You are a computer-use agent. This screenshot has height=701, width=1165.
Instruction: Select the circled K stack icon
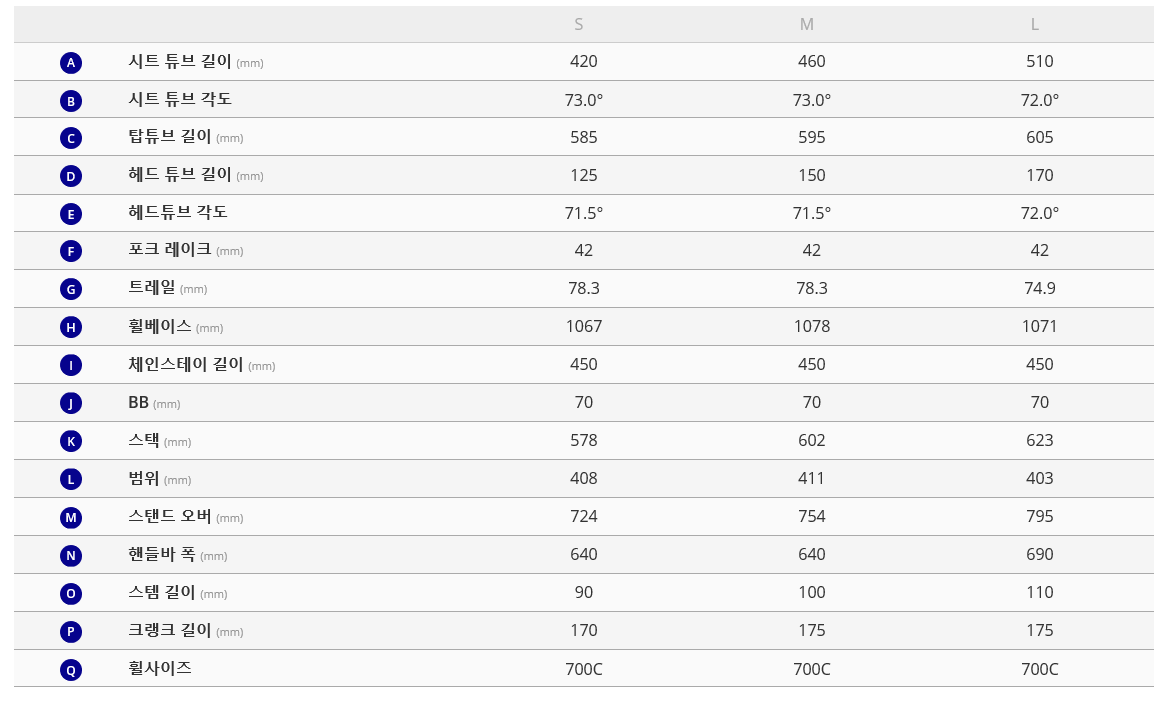tap(70, 441)
